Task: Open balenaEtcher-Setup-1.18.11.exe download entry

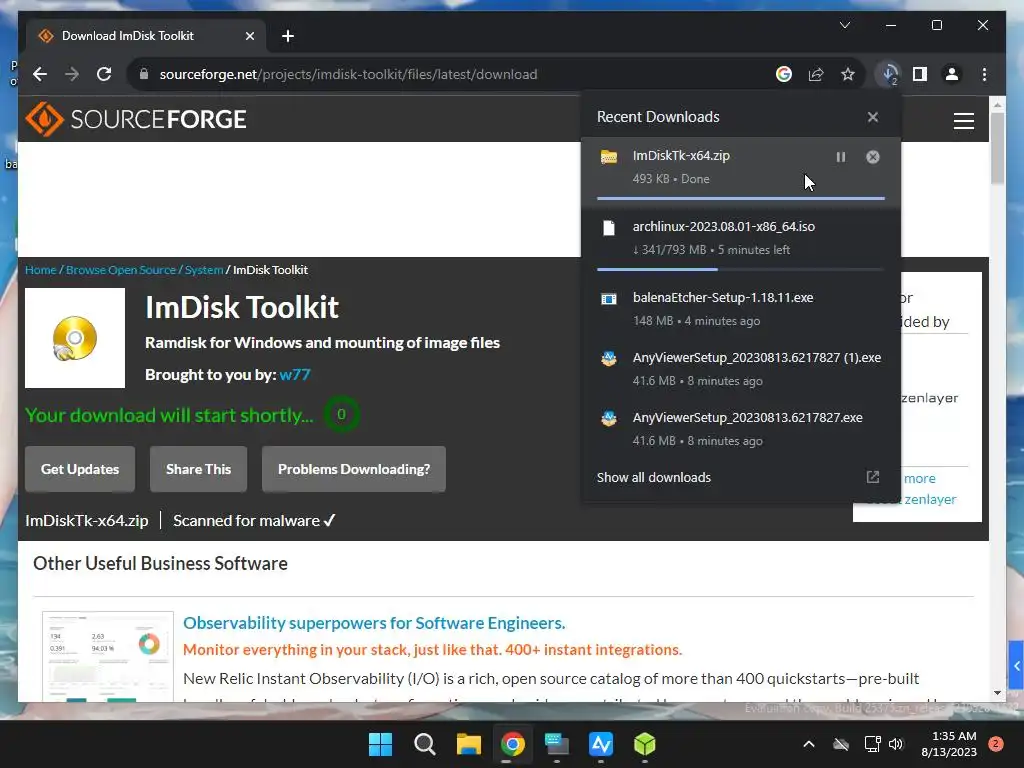Action: (x=741, y=308)
